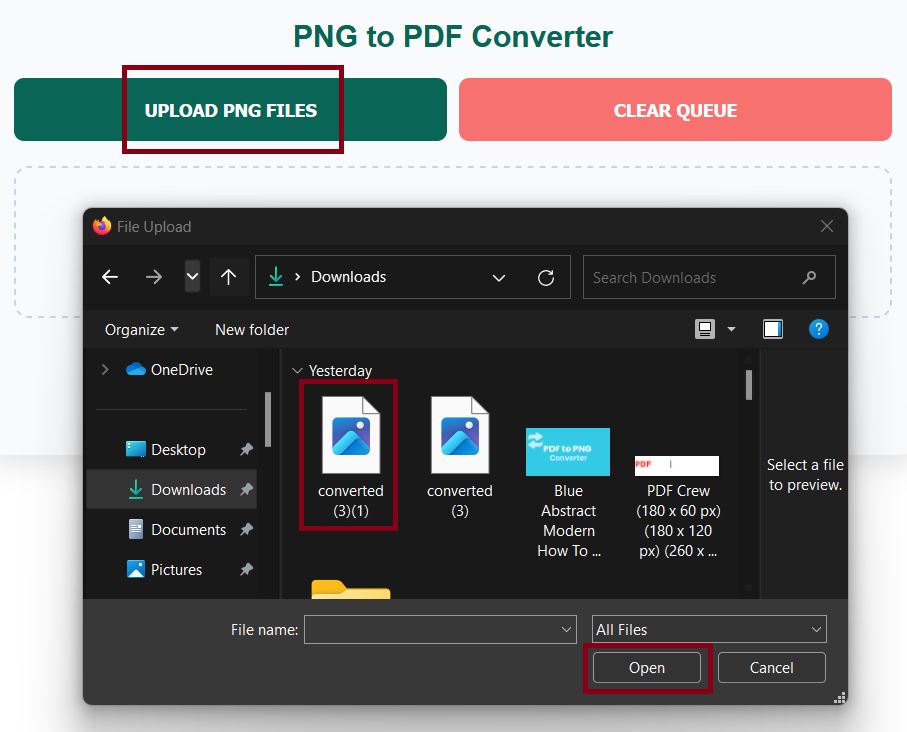Screen dimensions: 907x732
Task: Open the All Files file type dropdown
Action: click(x=708, y=629)
